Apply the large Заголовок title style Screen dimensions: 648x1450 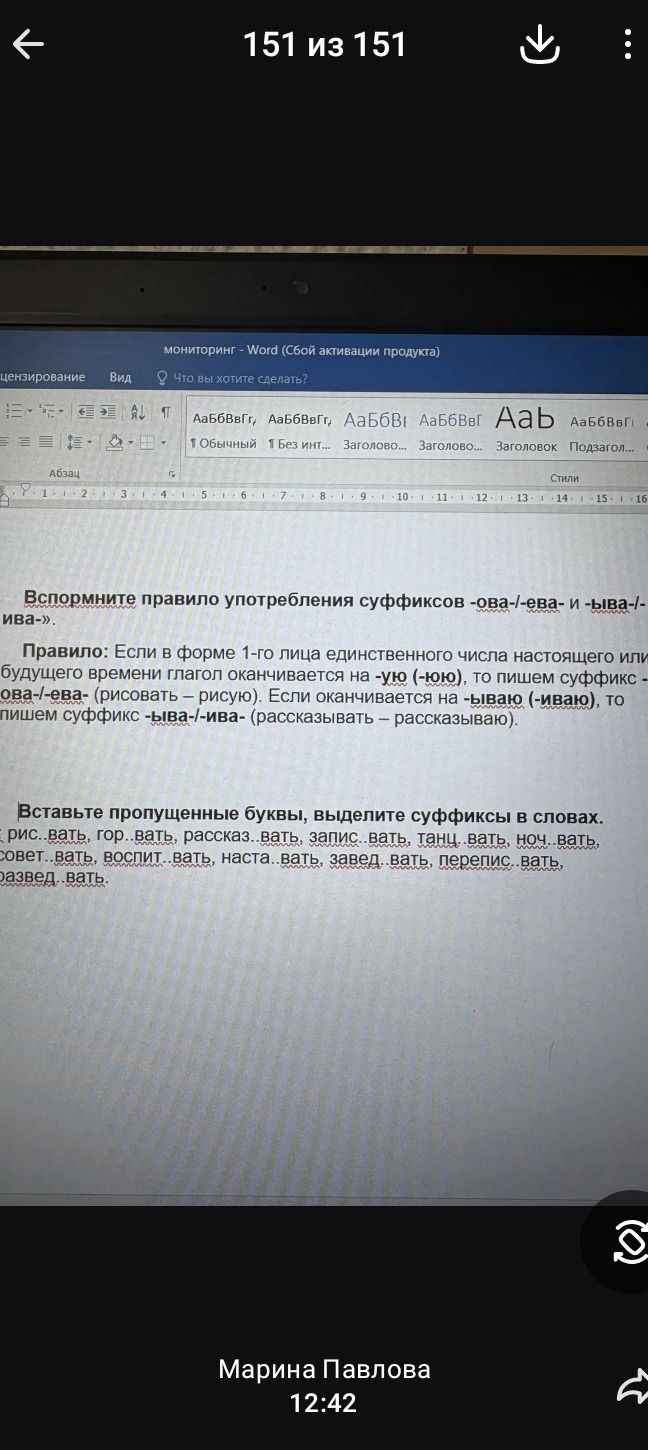click(x=526, y=430)
